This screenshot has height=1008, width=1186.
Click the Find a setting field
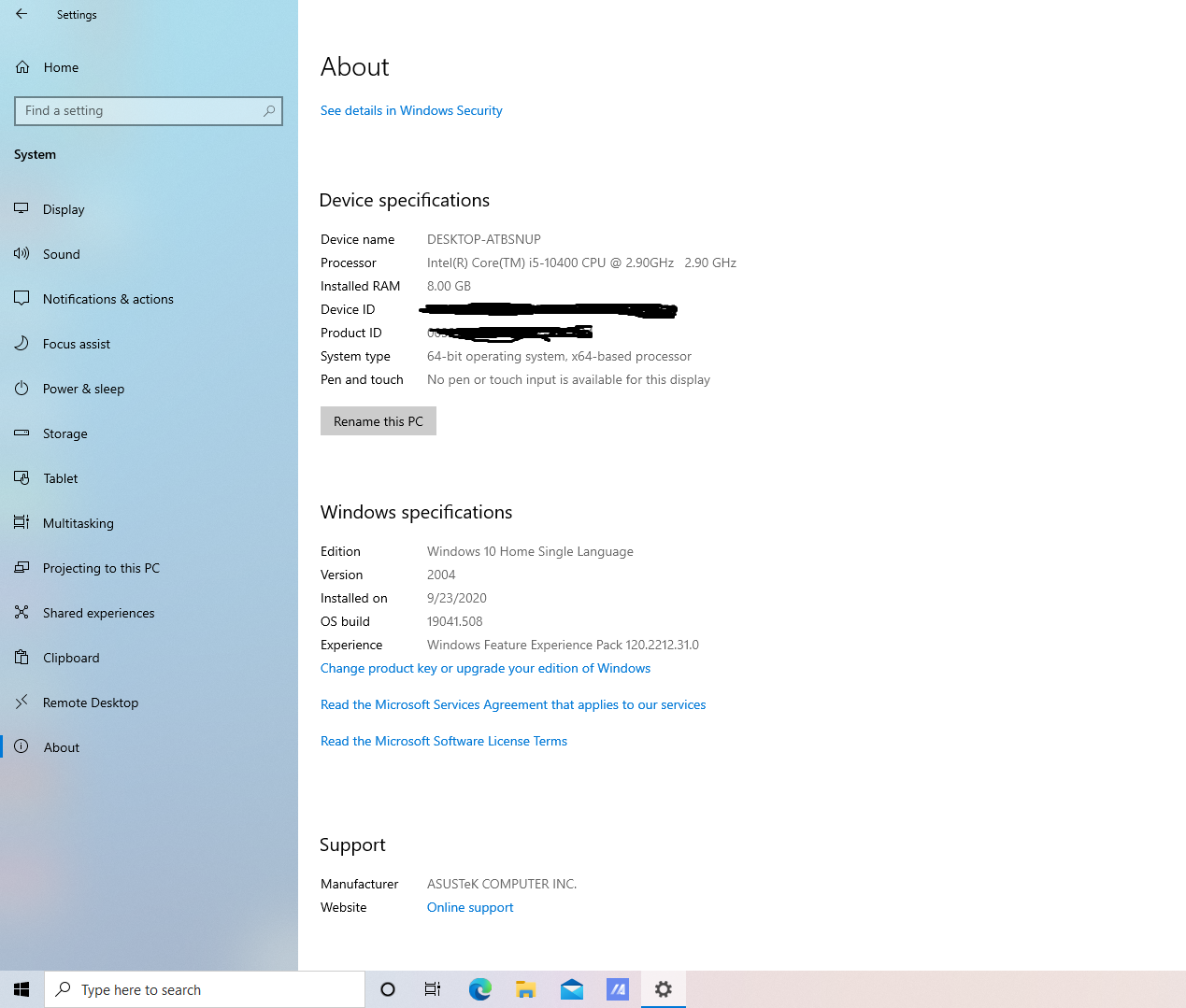tap(149, 111)
